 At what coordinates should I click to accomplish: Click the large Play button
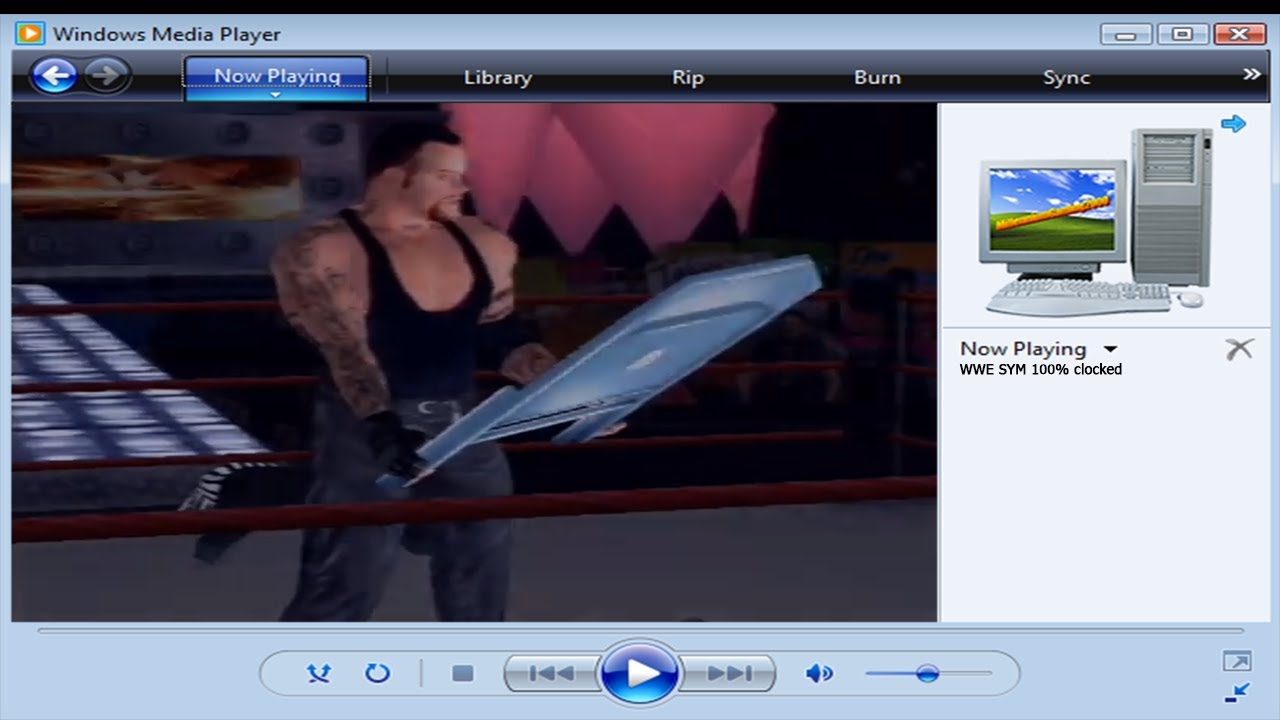click(639, 673)
